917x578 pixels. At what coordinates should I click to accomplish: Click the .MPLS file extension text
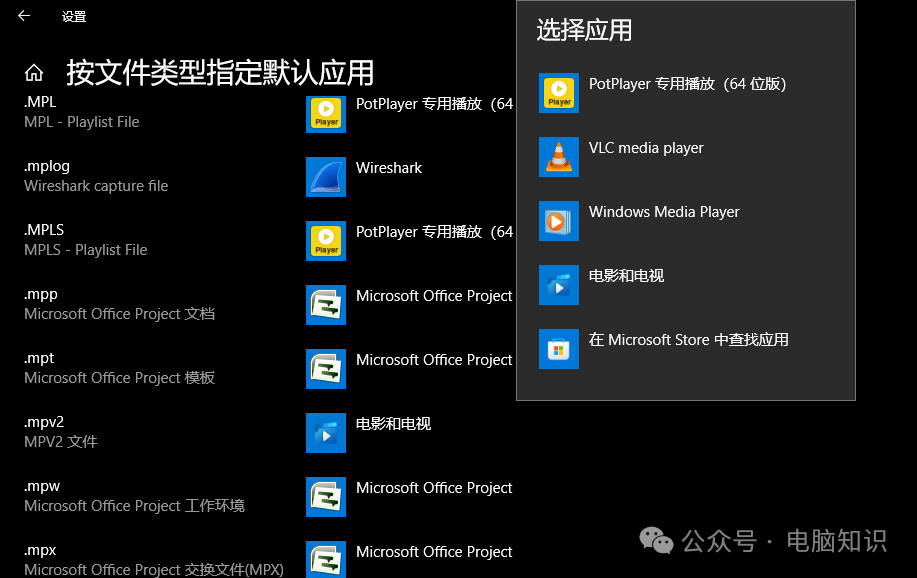pyautogui.click(x=44, y=230)
